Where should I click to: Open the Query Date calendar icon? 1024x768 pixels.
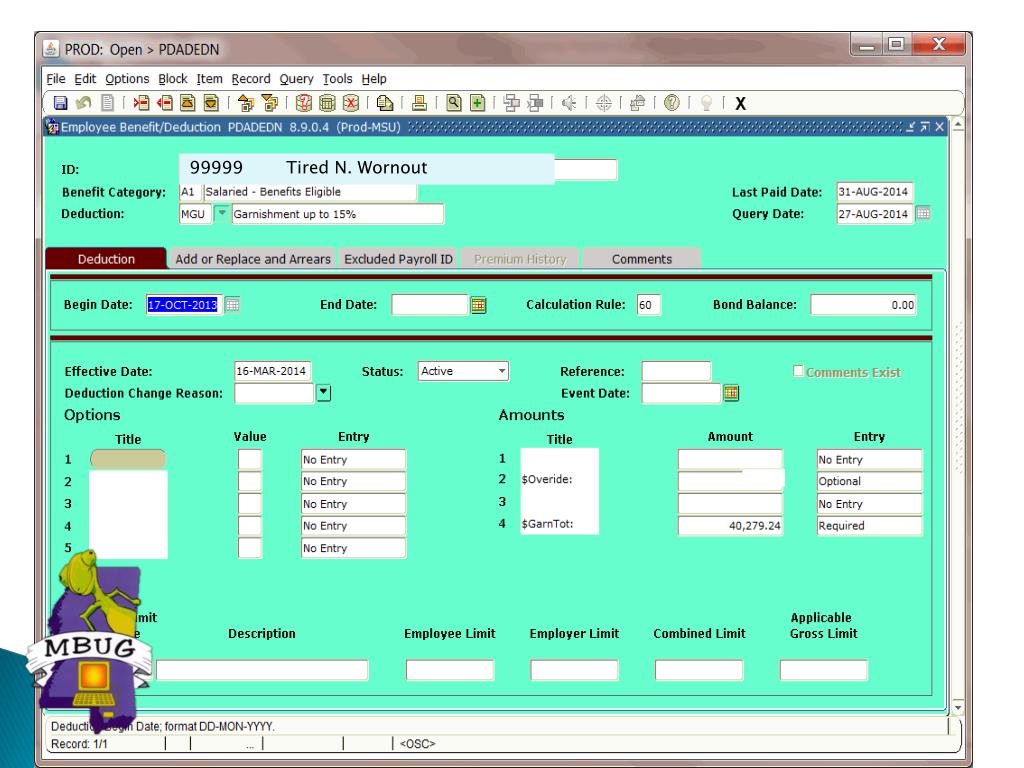[923, 214]
